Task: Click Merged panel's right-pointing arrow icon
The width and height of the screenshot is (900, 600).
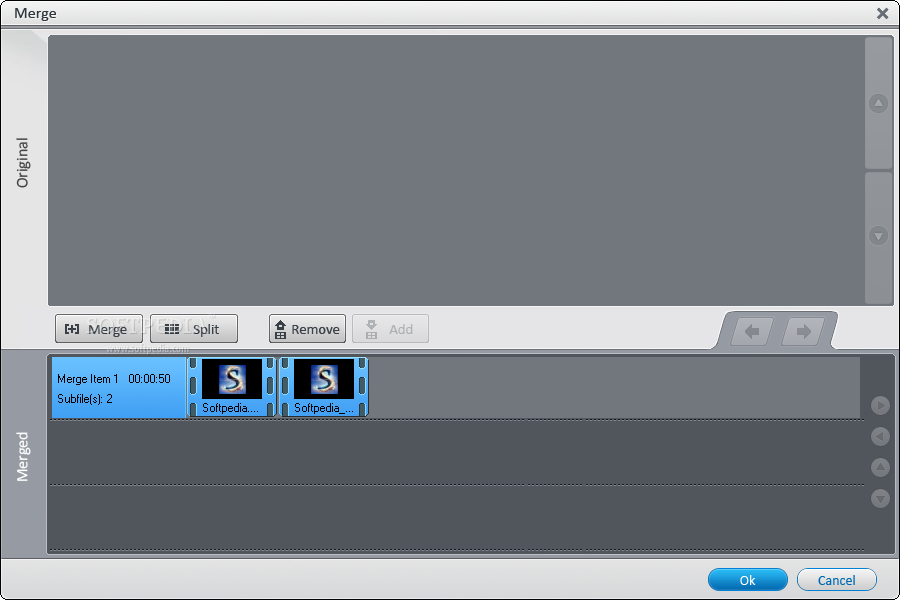Action: click(880, 405)
